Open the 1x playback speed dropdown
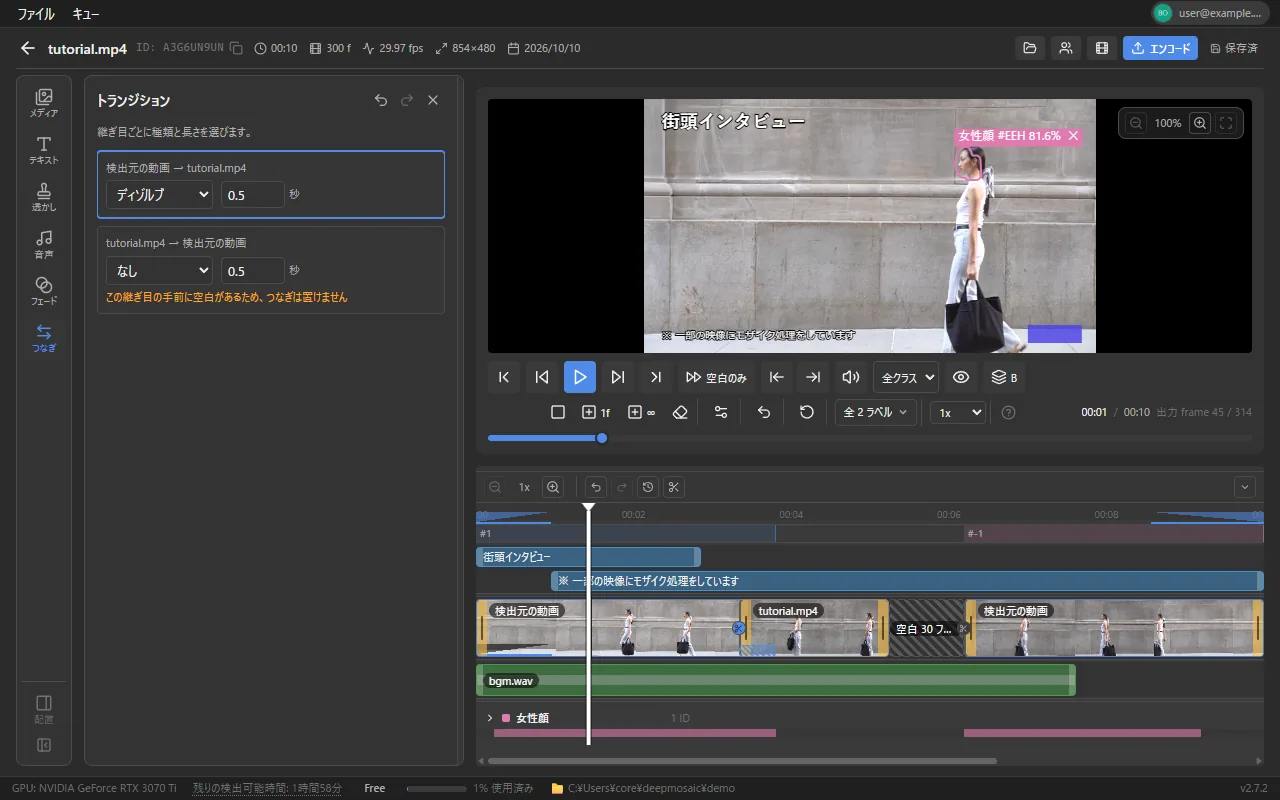The image size is (1280, 800). (958, 412)
